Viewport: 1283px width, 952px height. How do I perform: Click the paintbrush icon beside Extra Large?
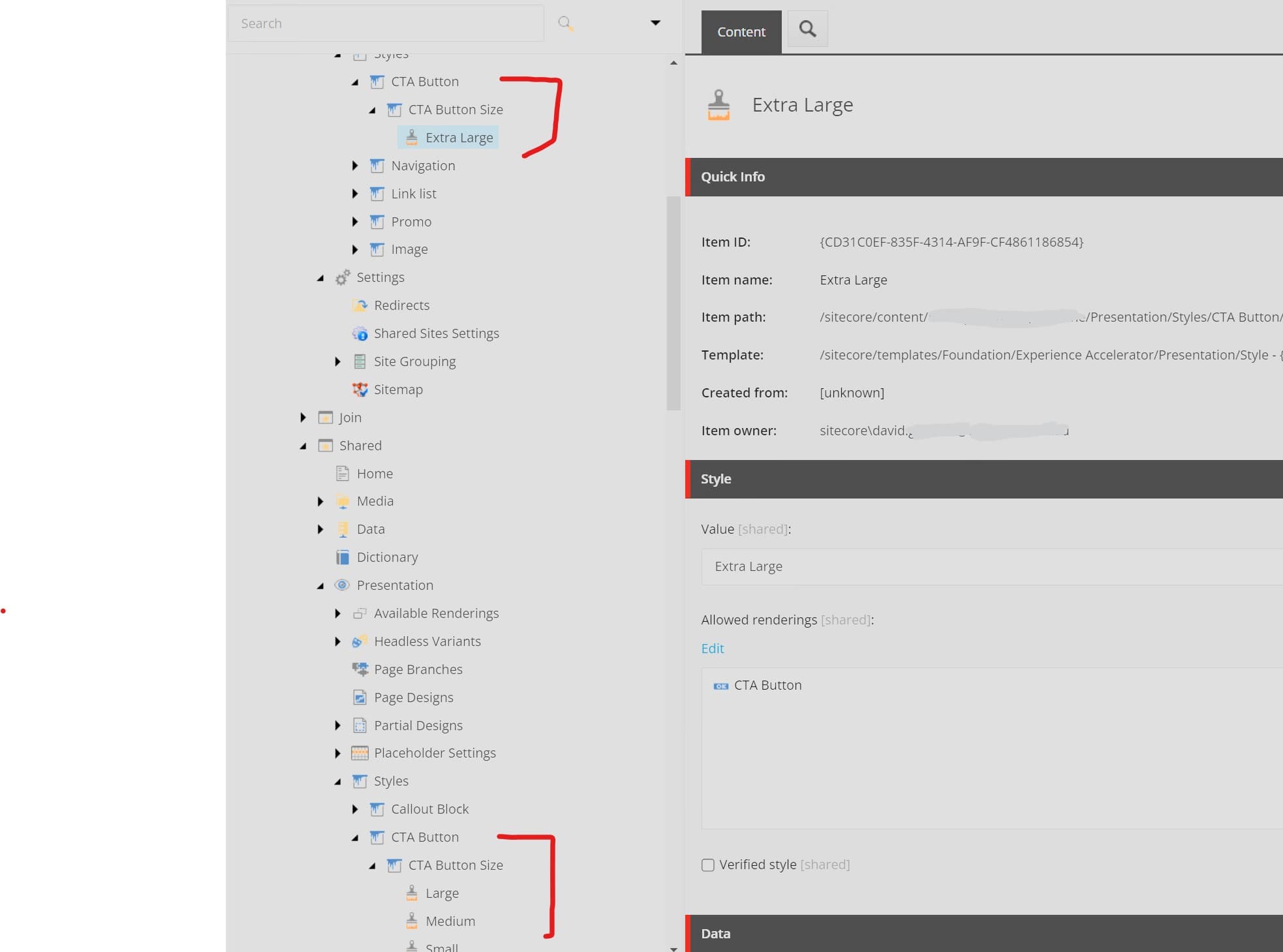coord(411,137)
